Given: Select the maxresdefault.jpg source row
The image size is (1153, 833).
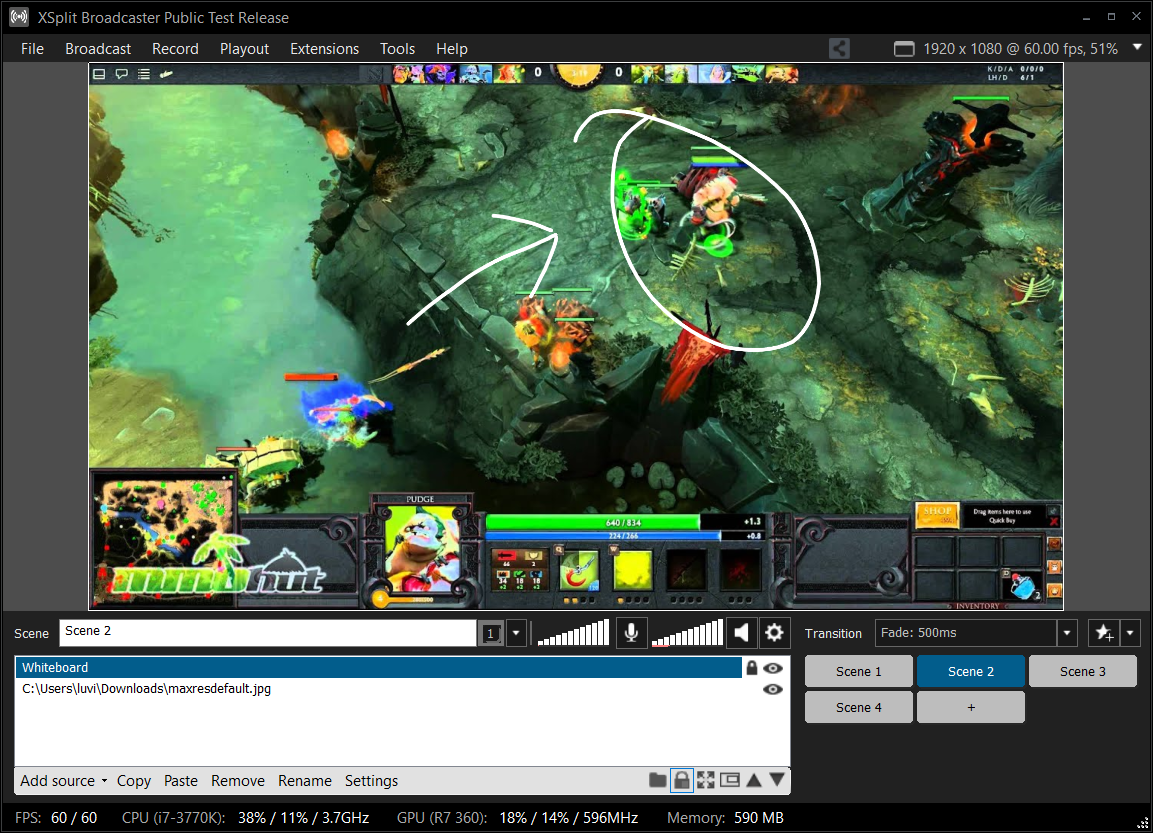Looking at the screenshot, I should click(379, 689).
